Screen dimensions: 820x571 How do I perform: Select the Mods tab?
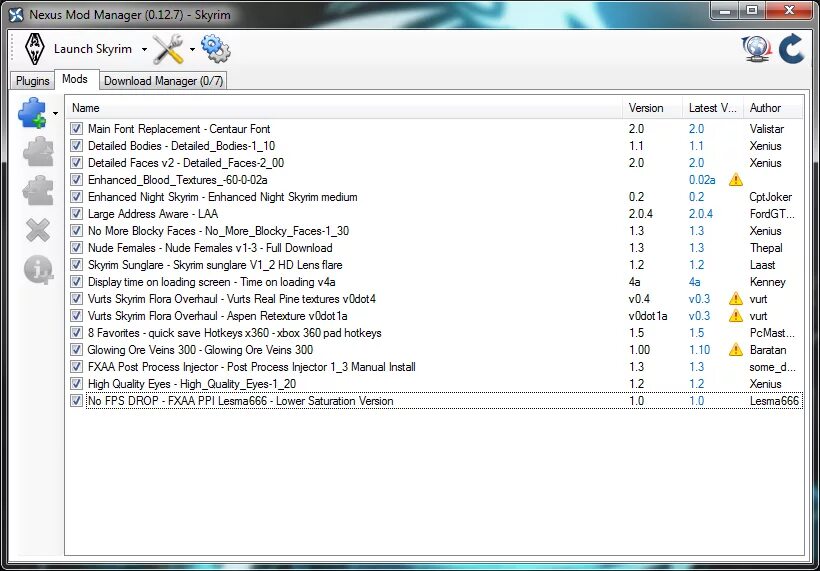(75, 79)
